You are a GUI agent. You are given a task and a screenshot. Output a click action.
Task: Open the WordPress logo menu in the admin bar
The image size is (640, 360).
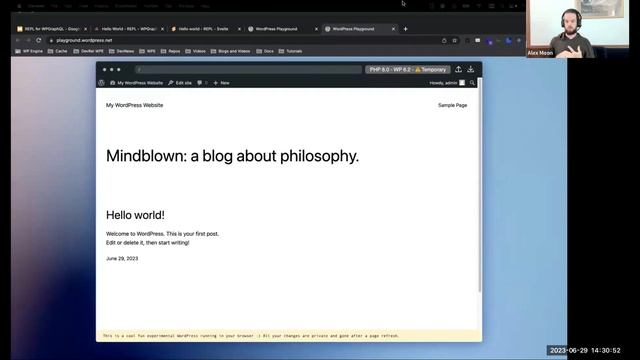pos(102,83)
